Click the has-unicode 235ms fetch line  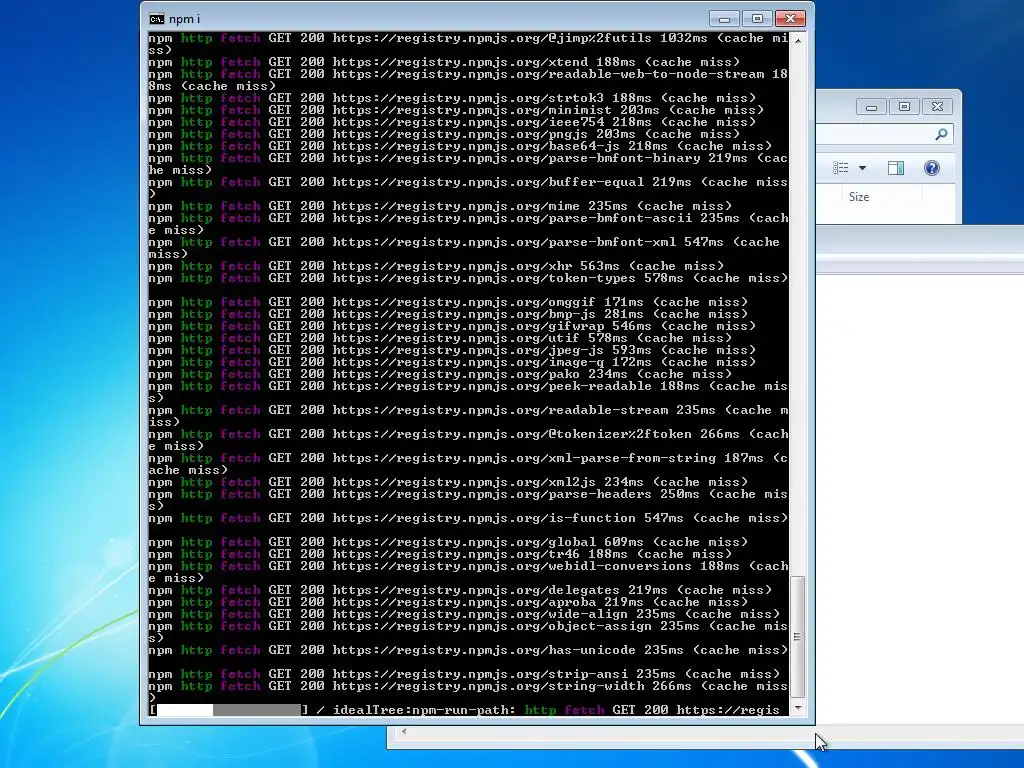[x=468, y=650]
